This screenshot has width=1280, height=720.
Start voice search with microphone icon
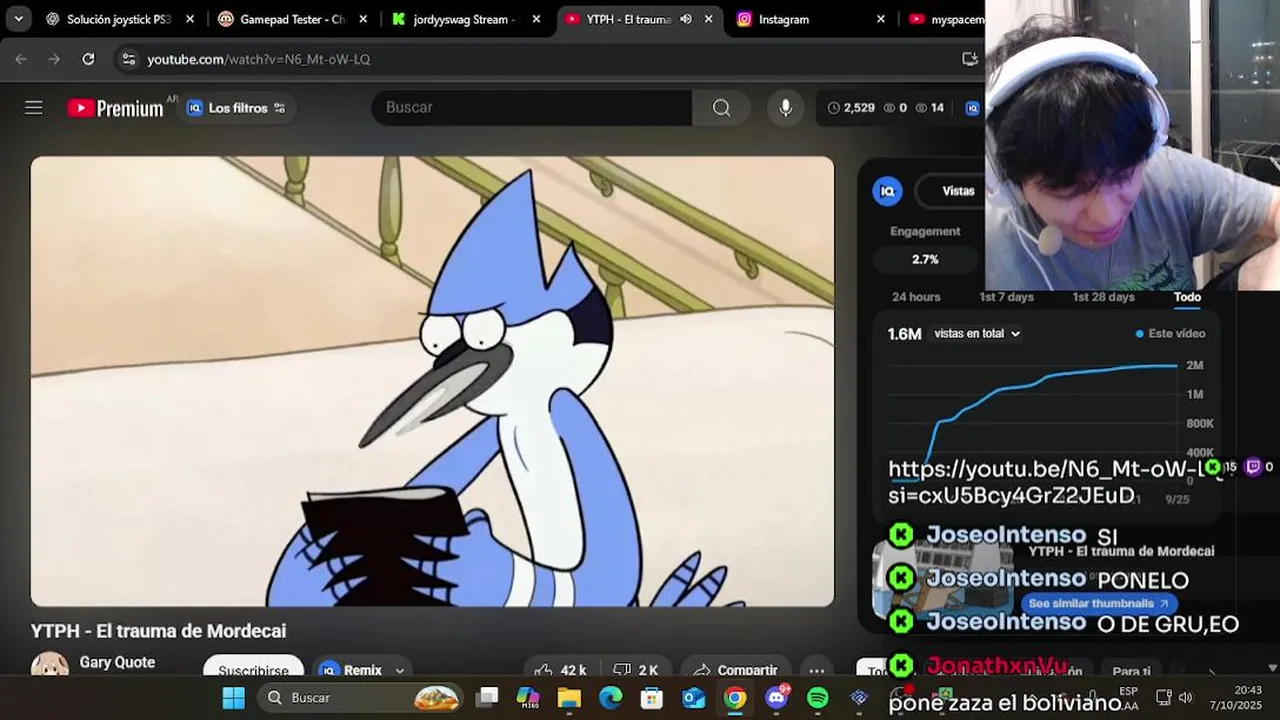pyautogui.click(x=786, y=107)
